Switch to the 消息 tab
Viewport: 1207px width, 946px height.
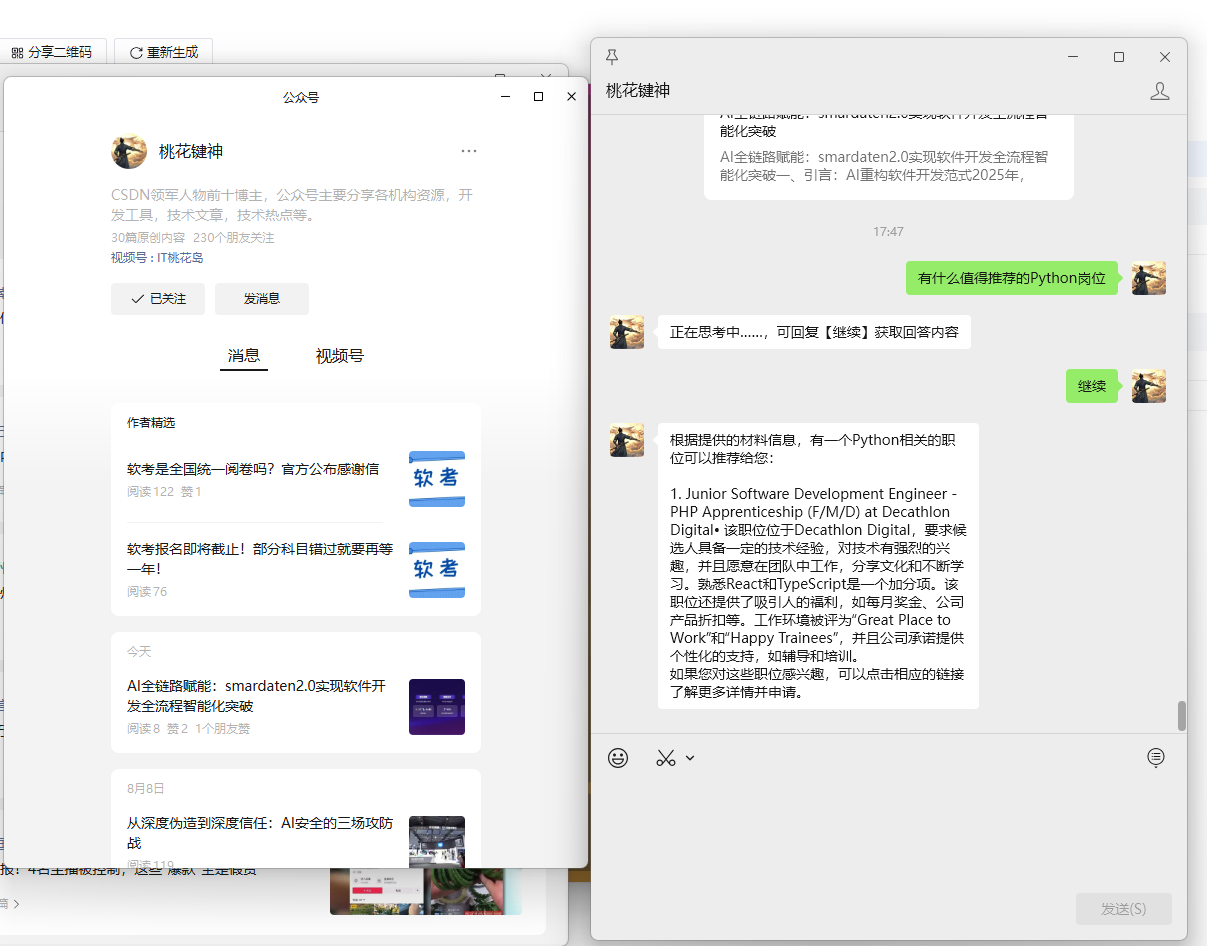244,356
